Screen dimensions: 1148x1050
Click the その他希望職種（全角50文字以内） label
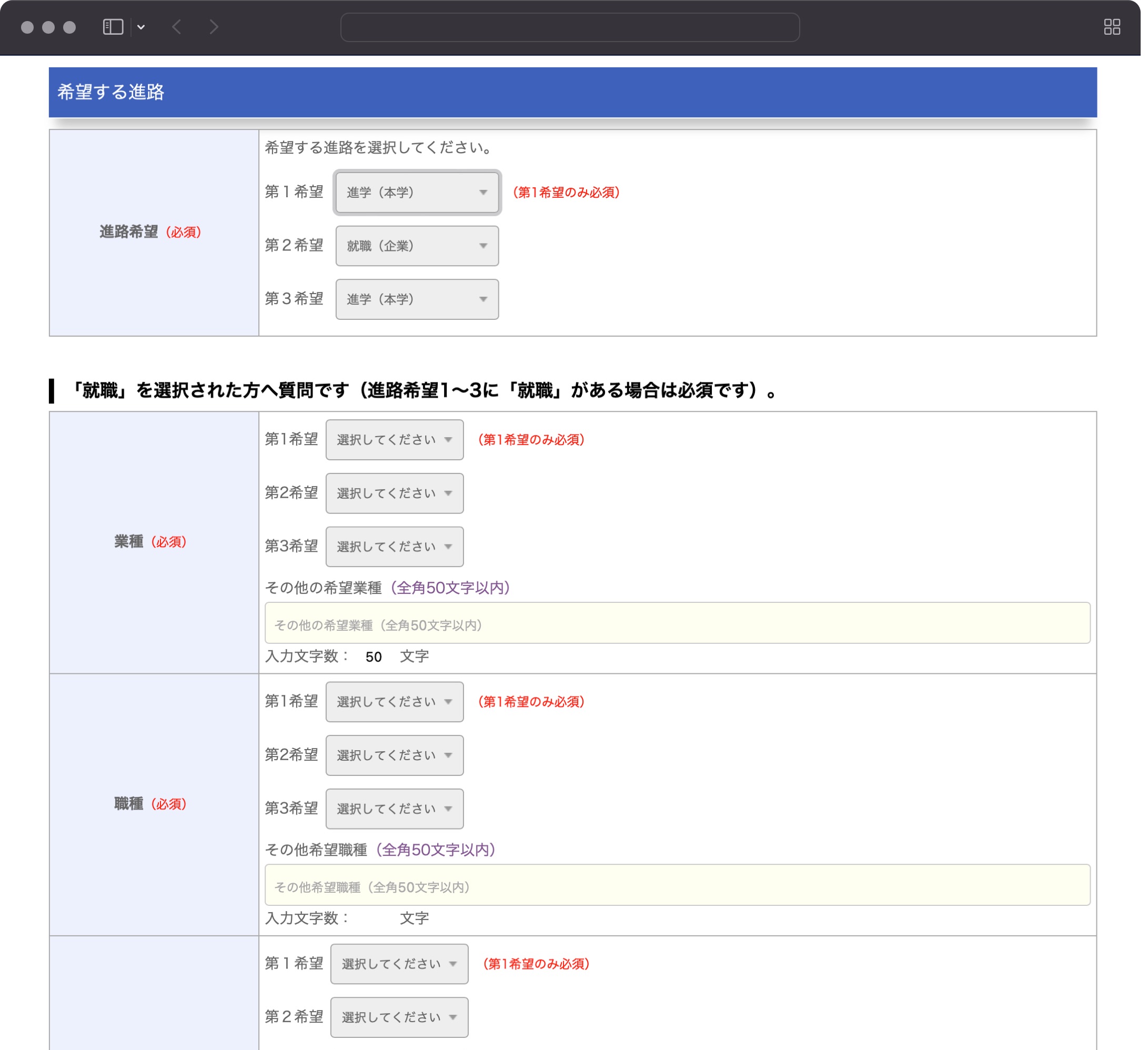coord(380,850)
